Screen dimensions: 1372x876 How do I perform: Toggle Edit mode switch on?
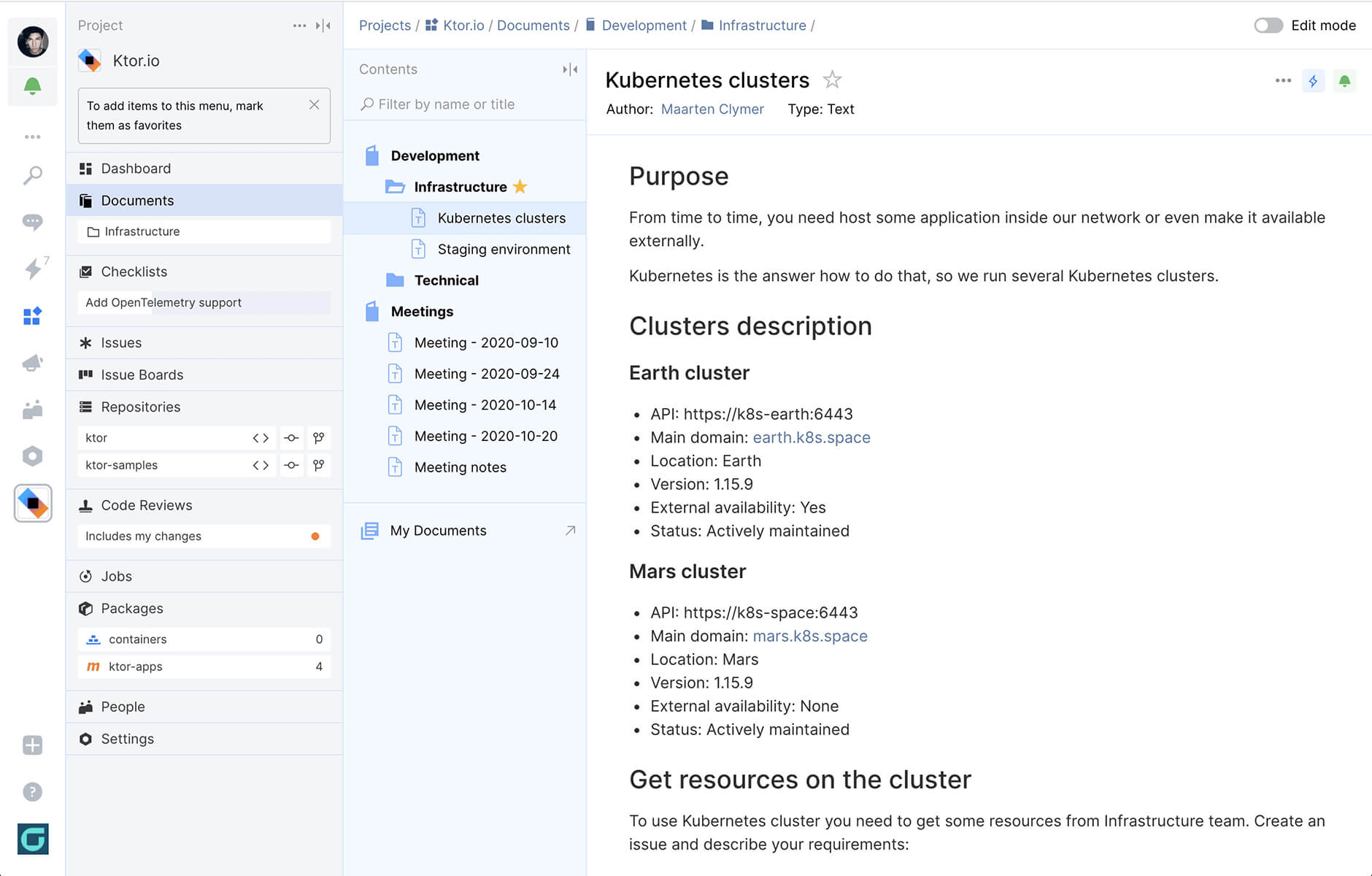[1268, 26]
